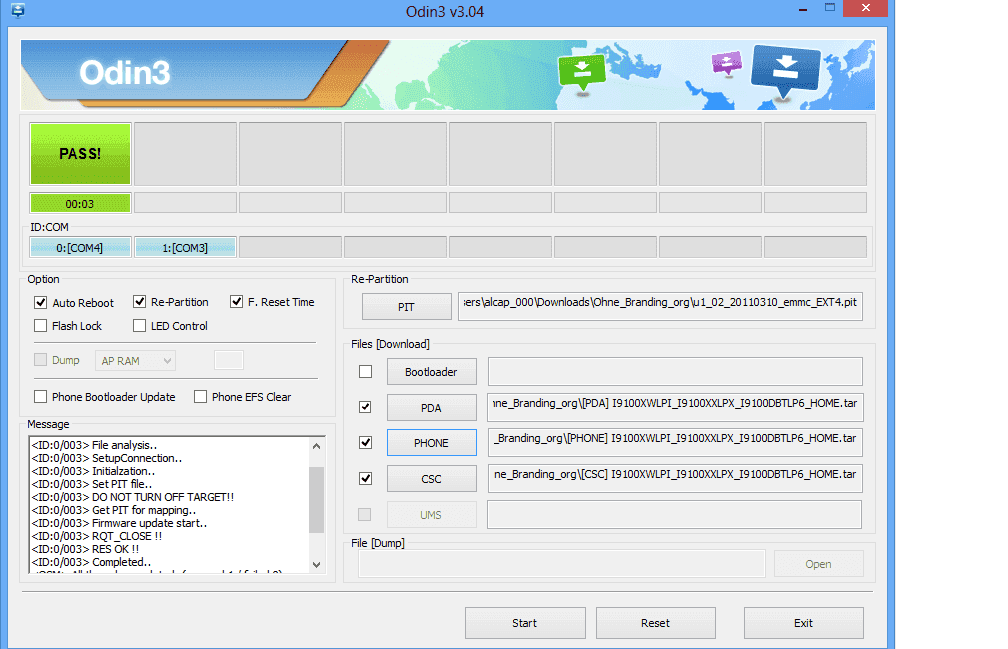
Task: Close the Odin3 window
Action: [x=866, y=8]
